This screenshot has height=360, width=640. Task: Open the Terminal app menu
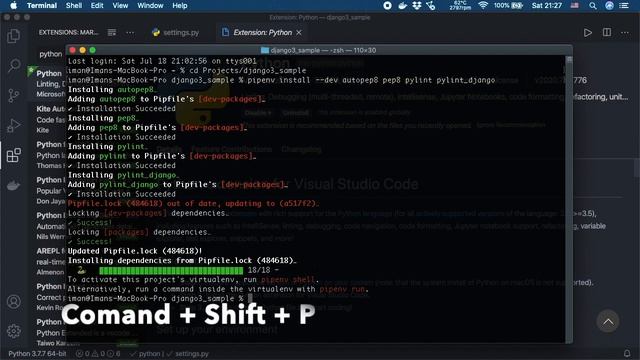click(42, 5)
